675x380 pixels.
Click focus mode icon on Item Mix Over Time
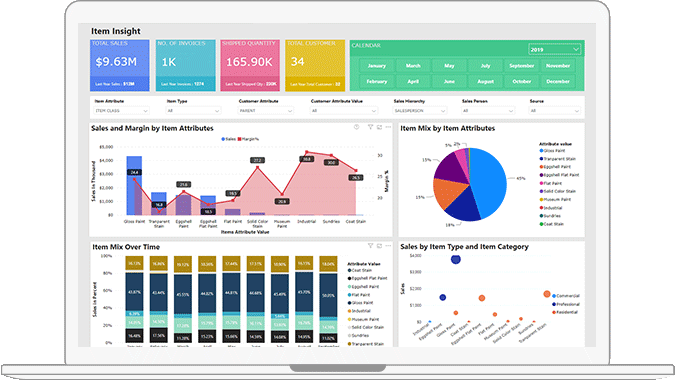pos(379,246)
